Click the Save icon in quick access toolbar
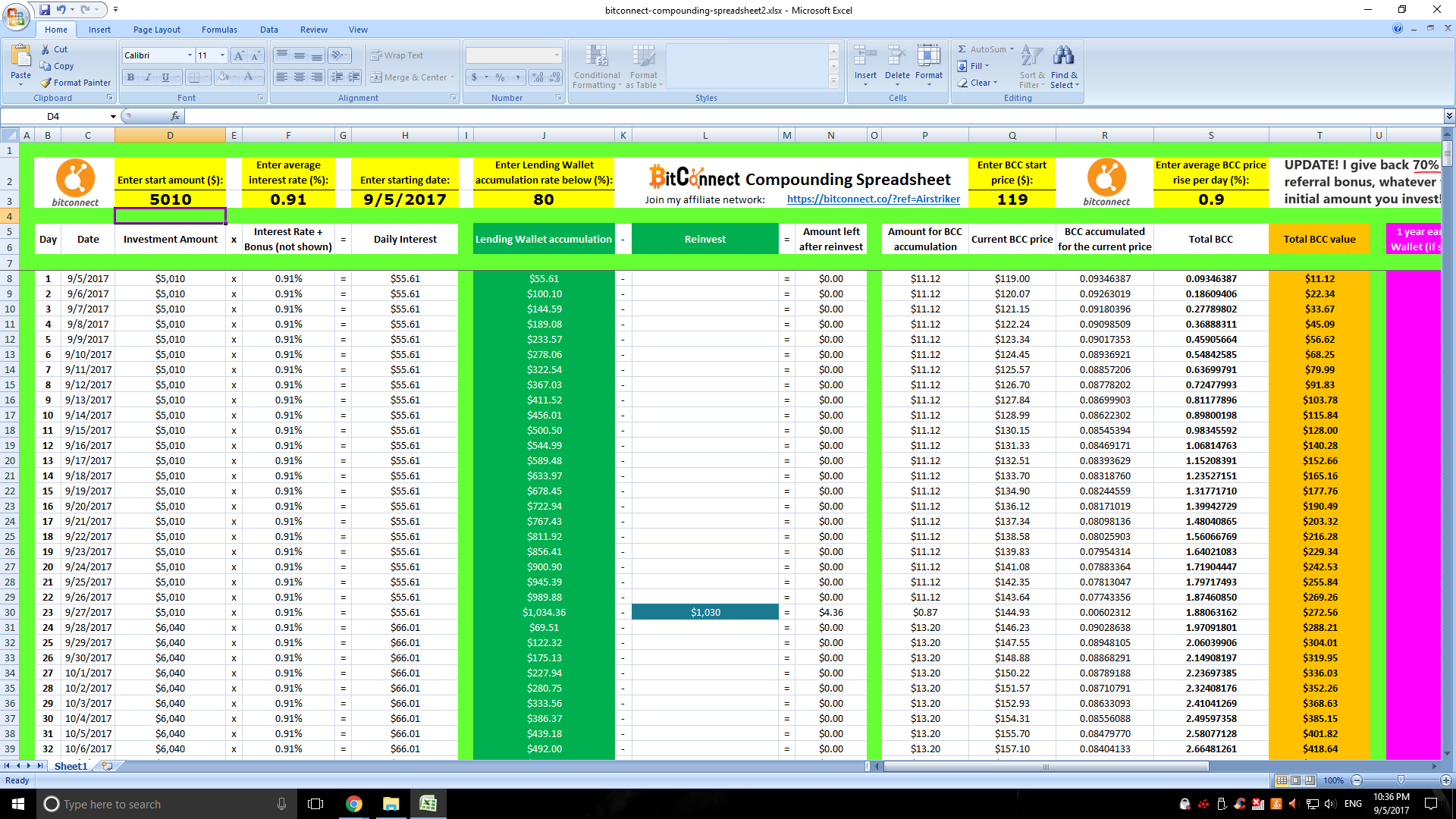Image resolution: width=1456 pixels, height=819 pixels. point(44,10)
